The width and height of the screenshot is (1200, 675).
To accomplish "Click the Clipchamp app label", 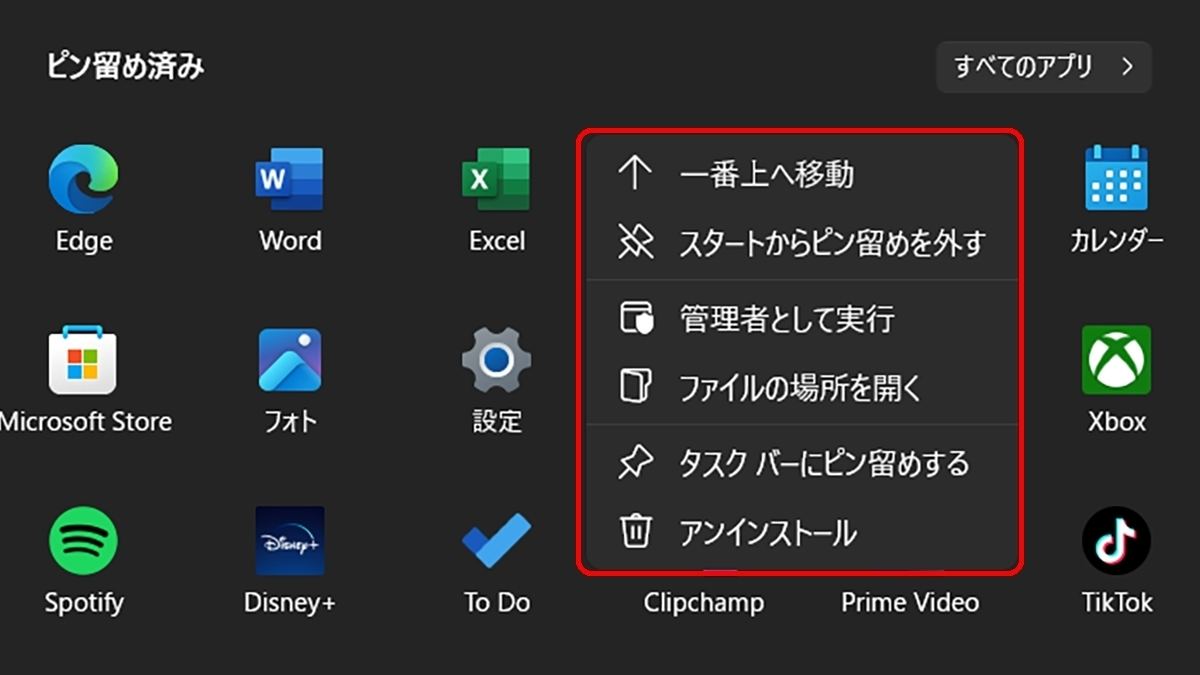I will tap(703, 602).
